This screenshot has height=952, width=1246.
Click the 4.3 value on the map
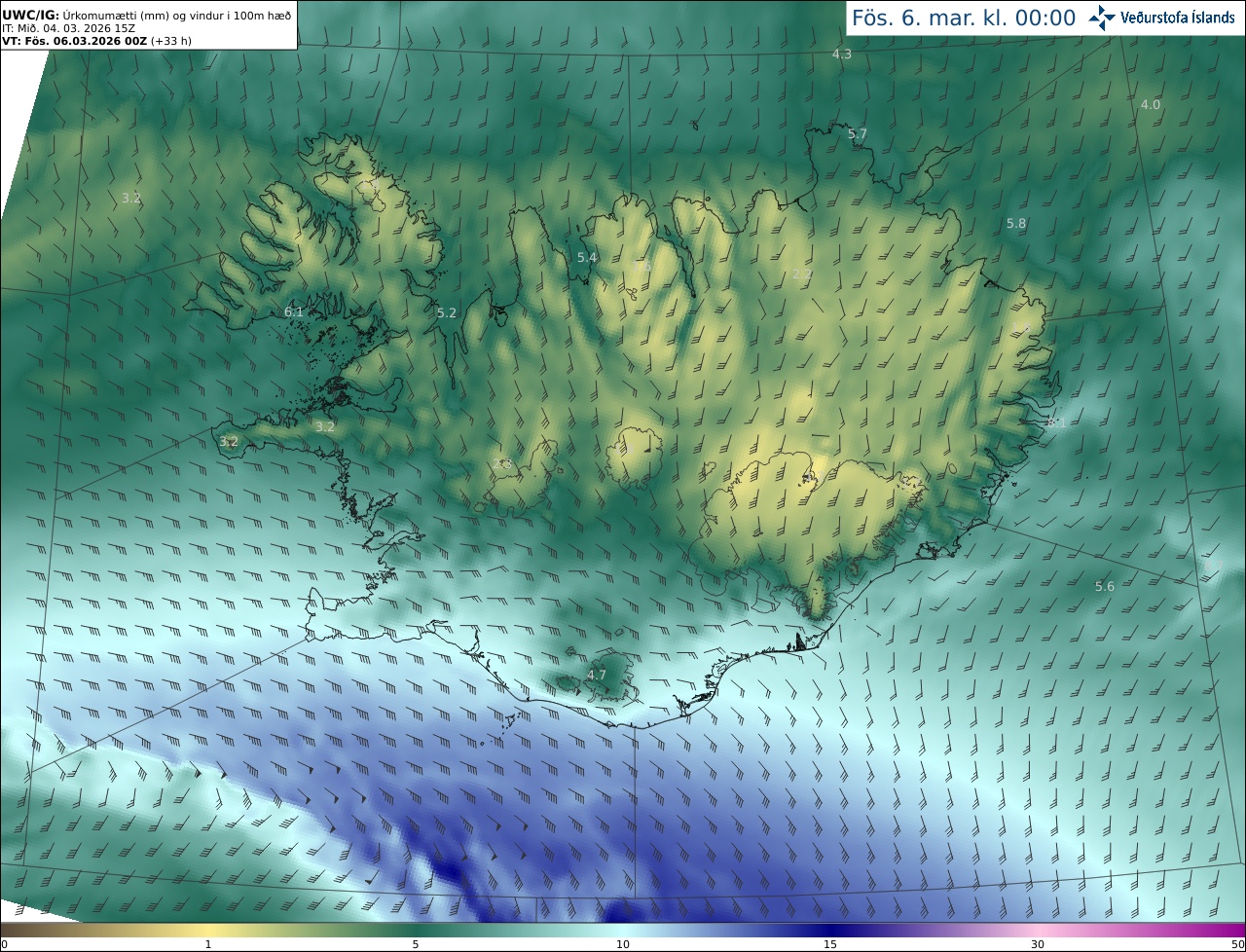click(x=842, y=55)
